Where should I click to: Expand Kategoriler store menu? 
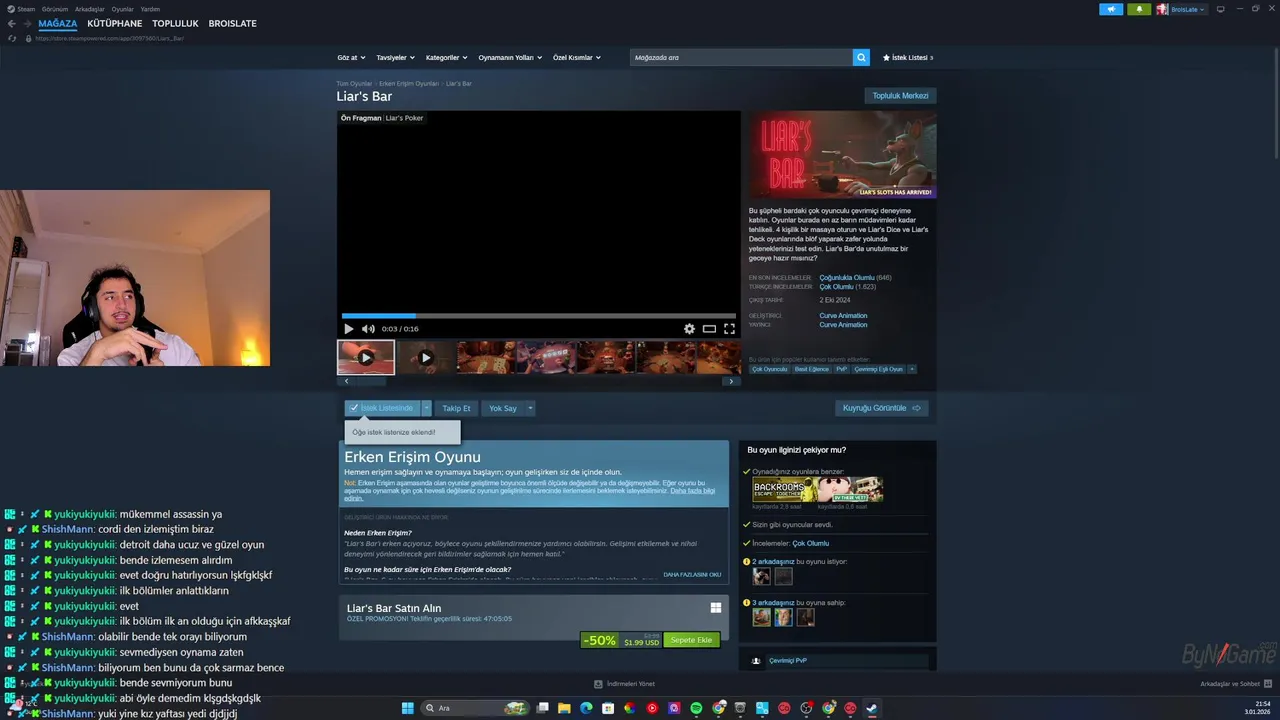point(446,57)
